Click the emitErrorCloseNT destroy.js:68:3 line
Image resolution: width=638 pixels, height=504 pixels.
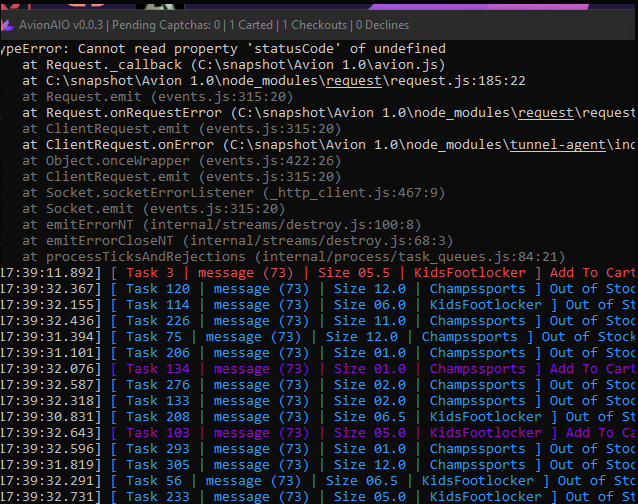coord(238,241)
